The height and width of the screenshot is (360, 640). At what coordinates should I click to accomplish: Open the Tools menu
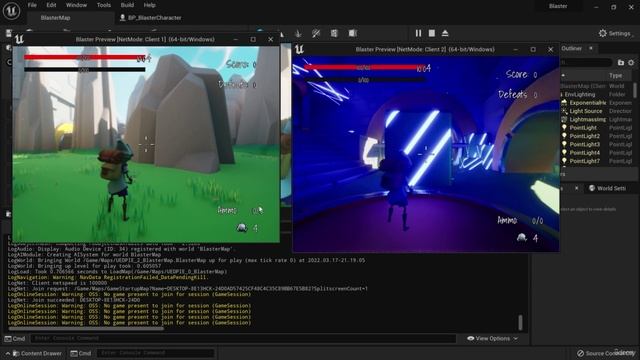pos(104,5)
